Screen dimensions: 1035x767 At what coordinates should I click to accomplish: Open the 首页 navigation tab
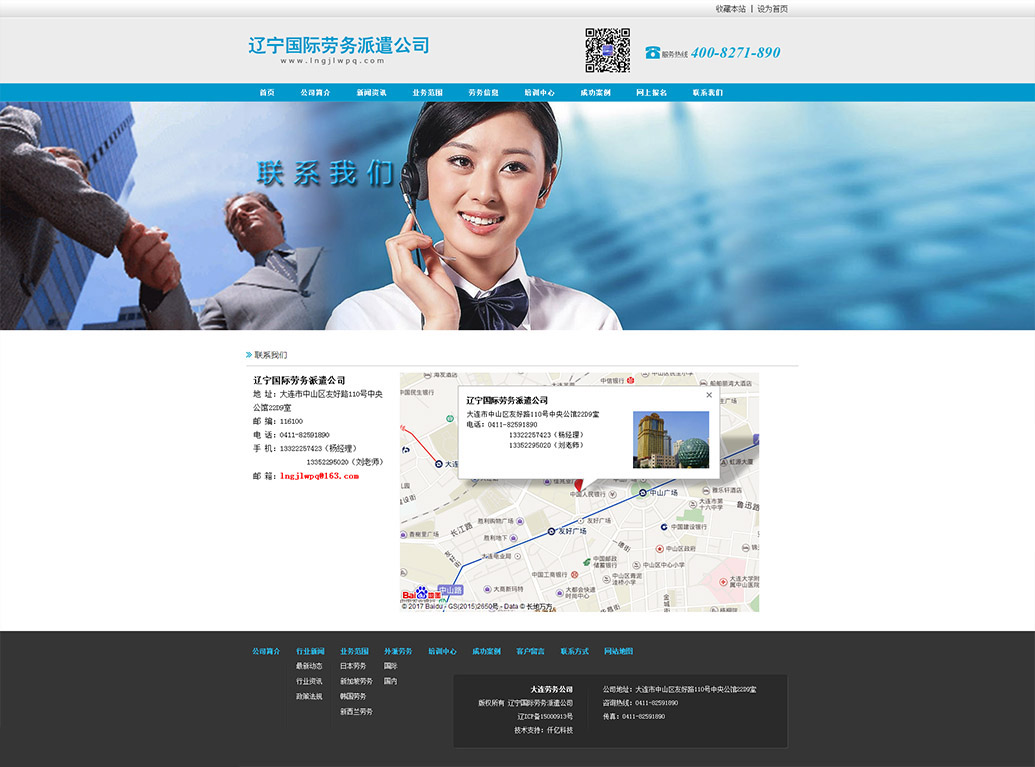(267, 92)
